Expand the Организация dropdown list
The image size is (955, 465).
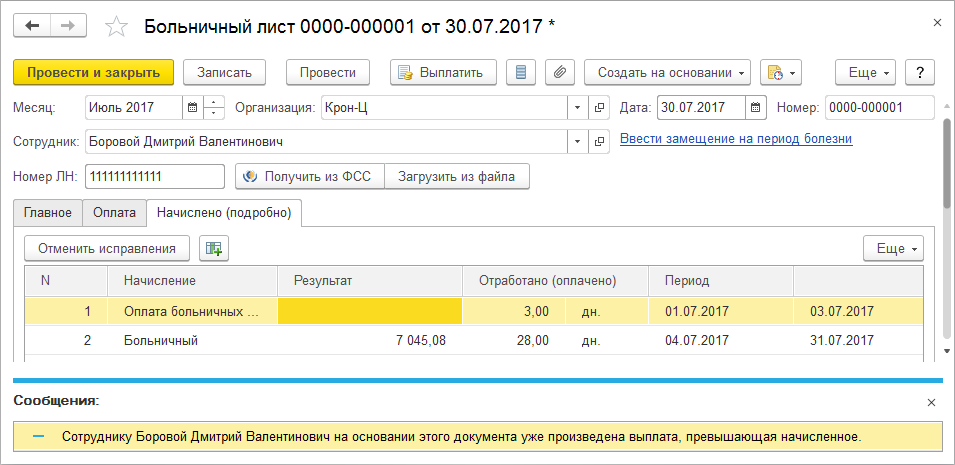pyautogui.click(x=578, y=107)
